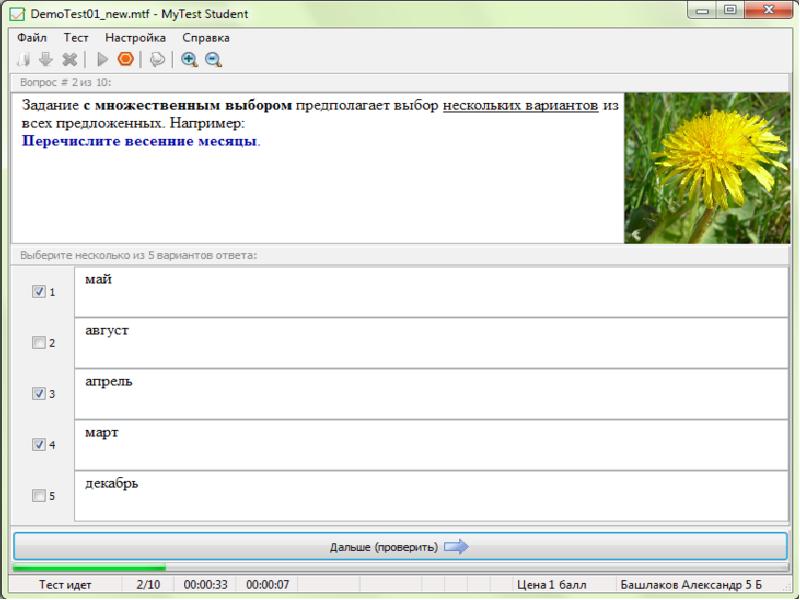Screen dimensions: 800x600
Task: Click the gray down arrow toolbar icon
Action: coord(46,59)
